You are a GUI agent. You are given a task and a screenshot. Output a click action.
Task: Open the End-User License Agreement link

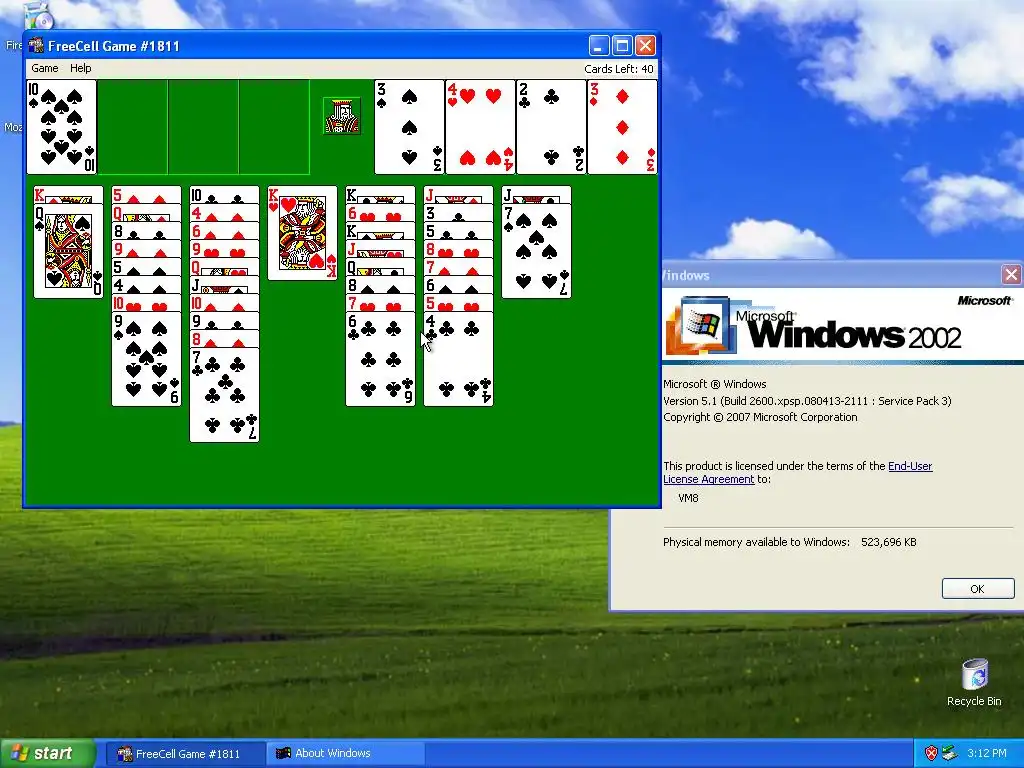coord(798,472)
